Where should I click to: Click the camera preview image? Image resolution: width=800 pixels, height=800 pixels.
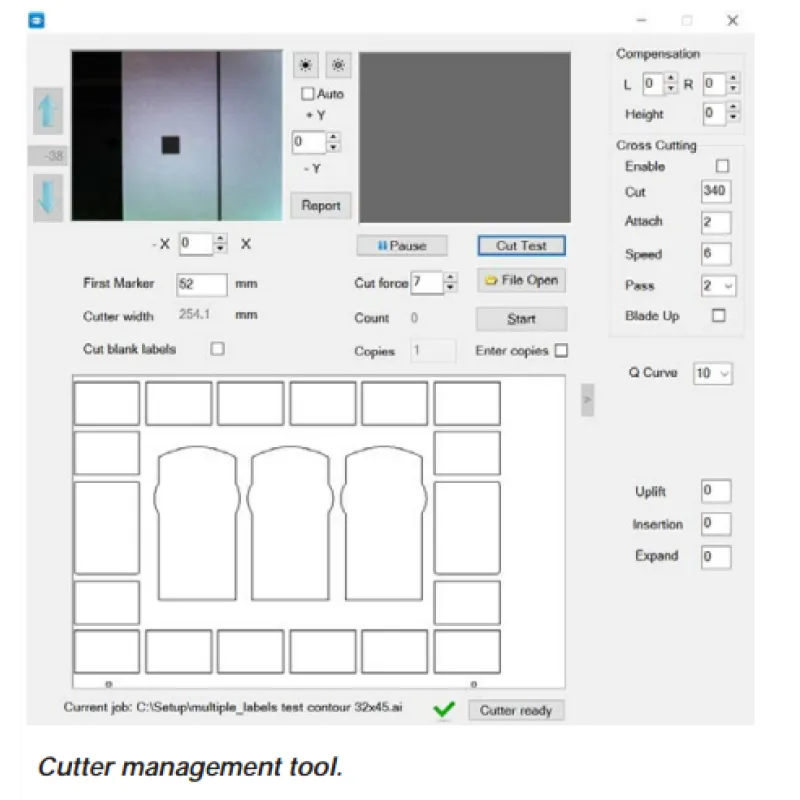[177, 136]
